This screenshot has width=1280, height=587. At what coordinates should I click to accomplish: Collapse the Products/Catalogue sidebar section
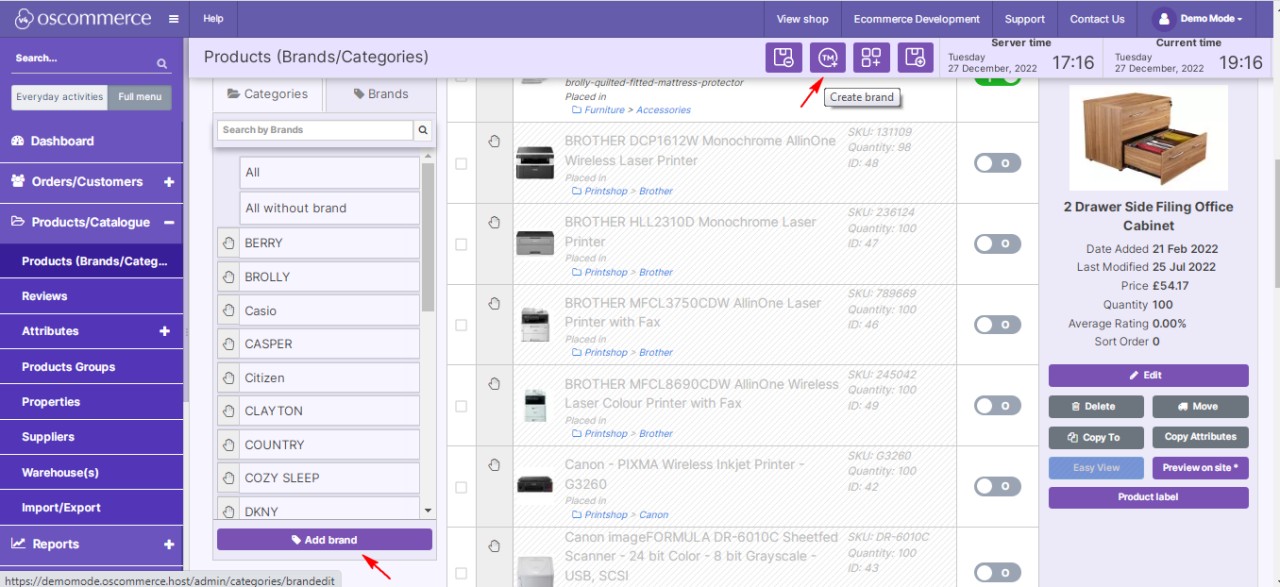point(168,222)
